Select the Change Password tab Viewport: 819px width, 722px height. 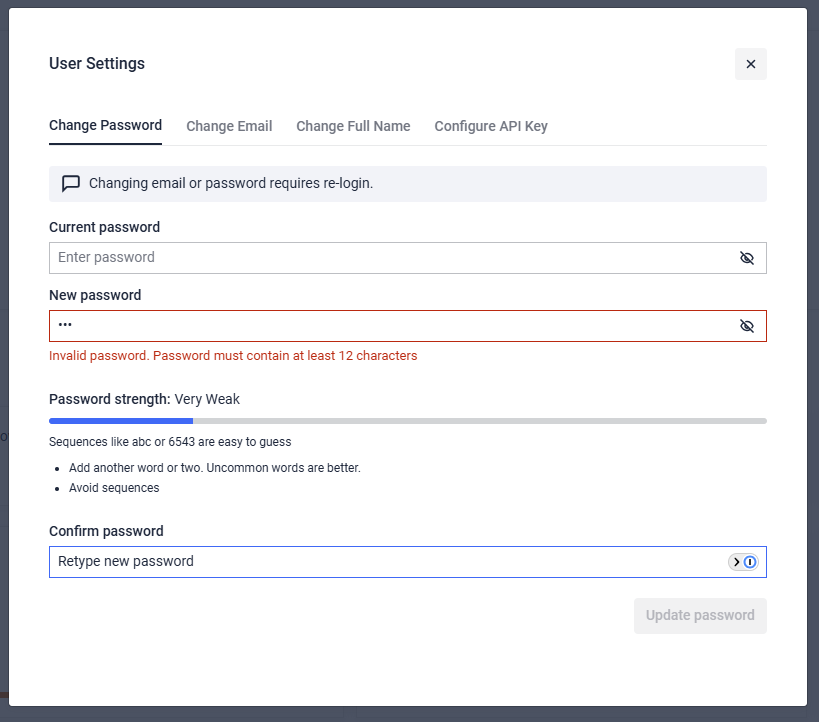(105, 126)
